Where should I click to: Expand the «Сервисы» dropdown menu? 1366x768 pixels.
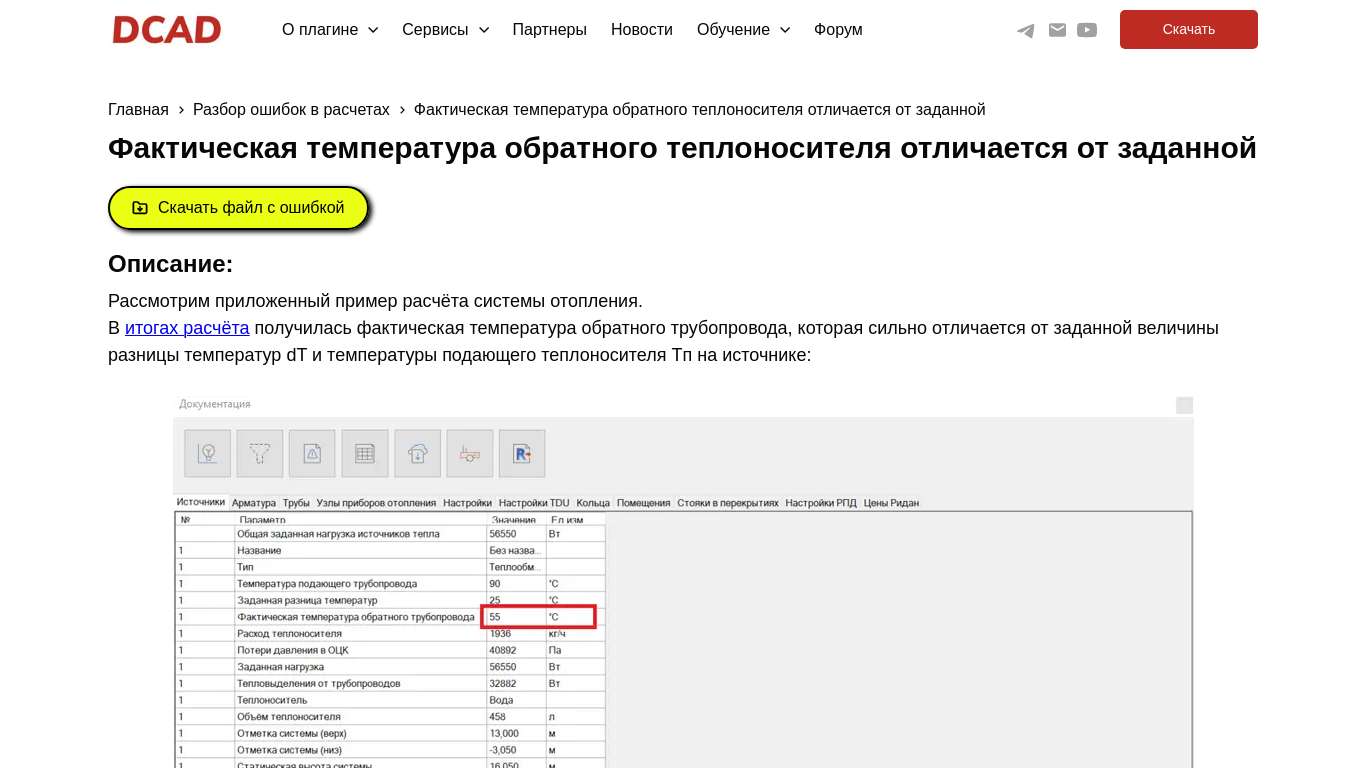point(445,30)
